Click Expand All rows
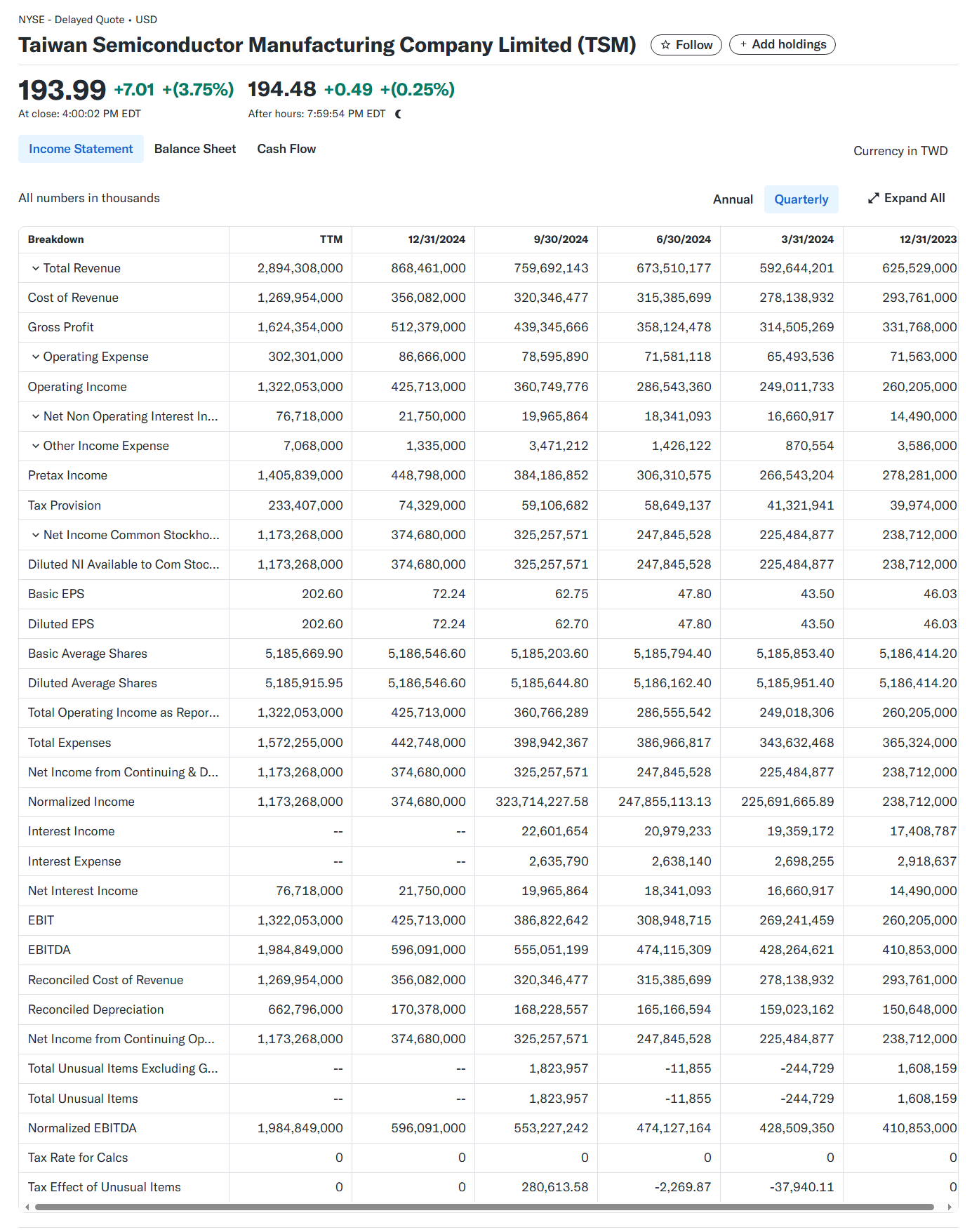 click(x=906, y=198)
